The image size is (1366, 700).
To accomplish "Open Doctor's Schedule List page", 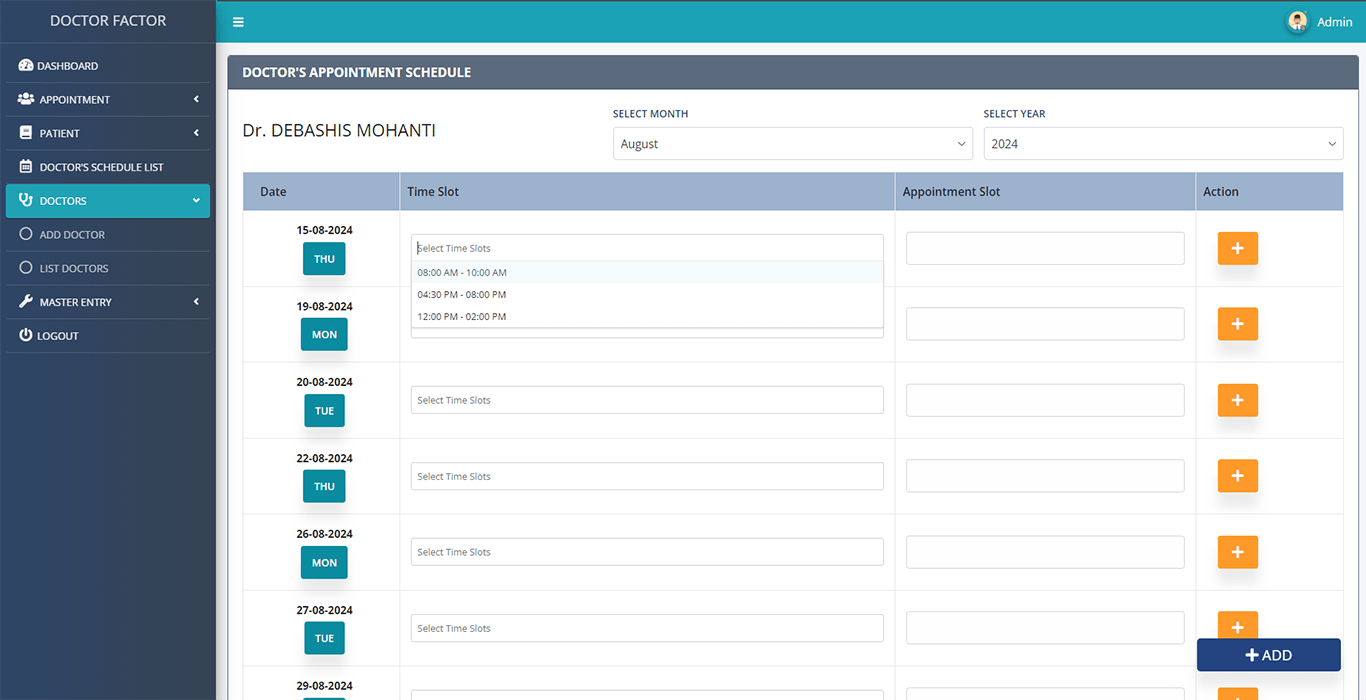I will (101, 167).
